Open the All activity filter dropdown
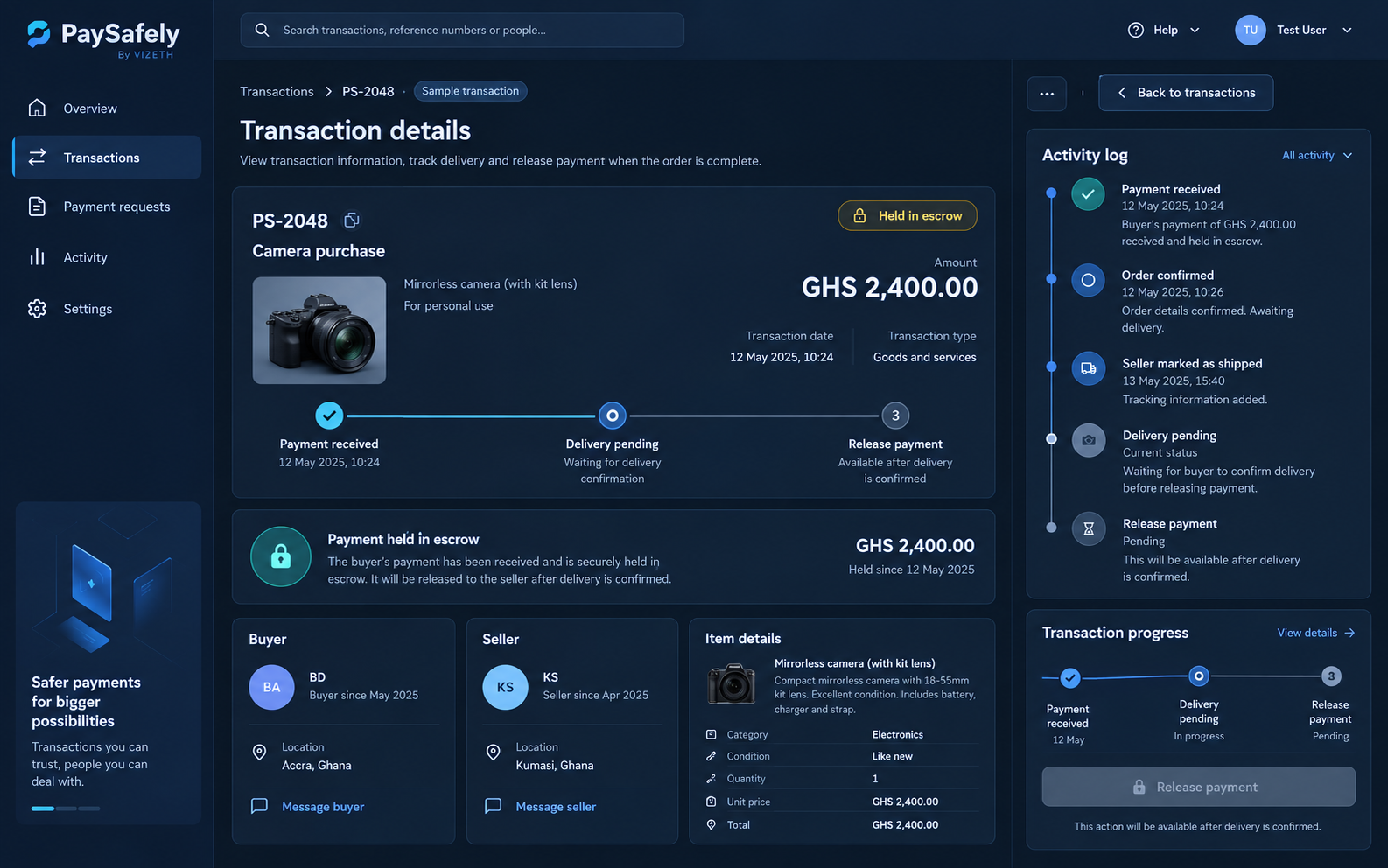The image size is (1388, 868). click(1317, 155)
